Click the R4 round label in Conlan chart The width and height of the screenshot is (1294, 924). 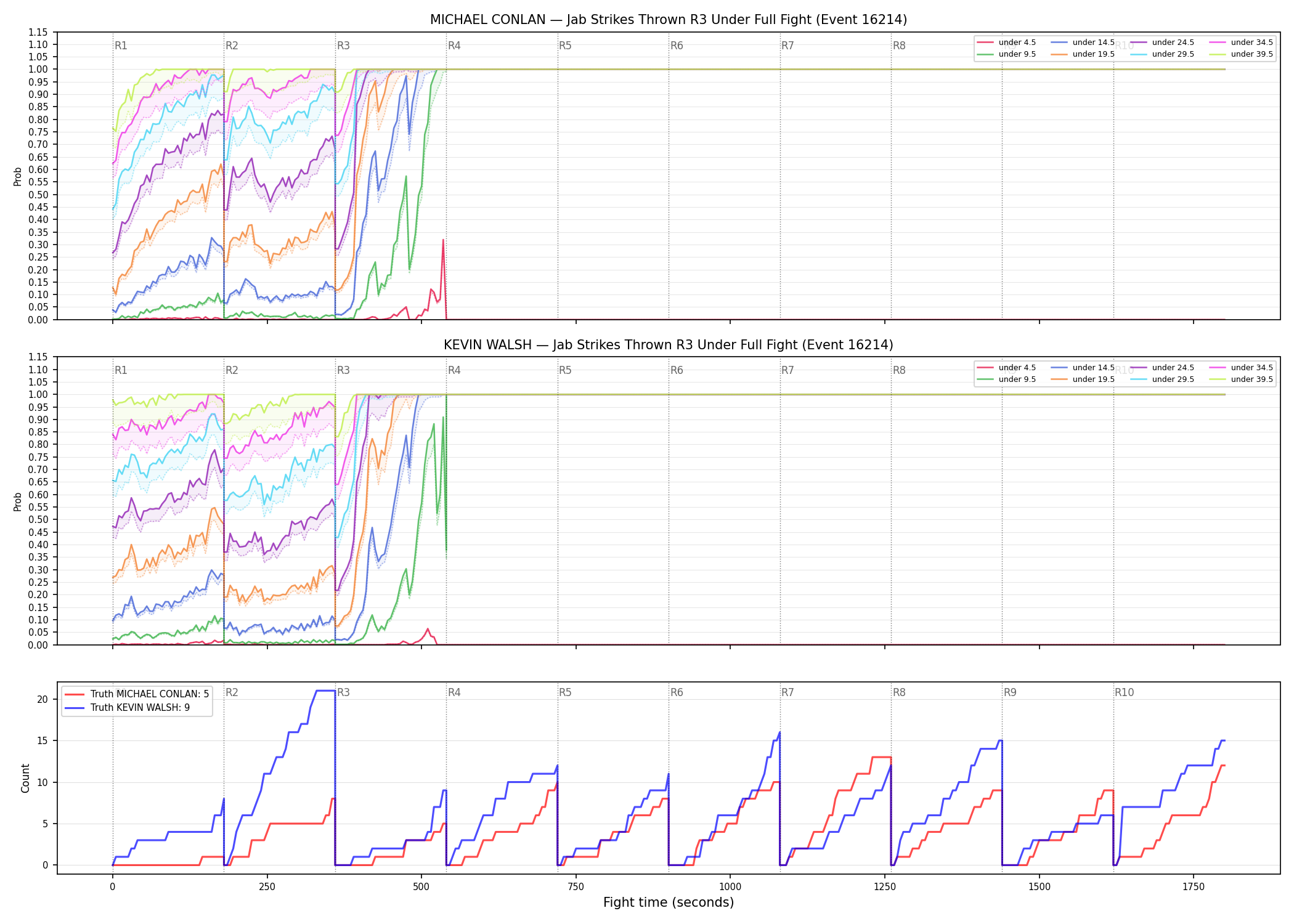(x=454, y=46)
